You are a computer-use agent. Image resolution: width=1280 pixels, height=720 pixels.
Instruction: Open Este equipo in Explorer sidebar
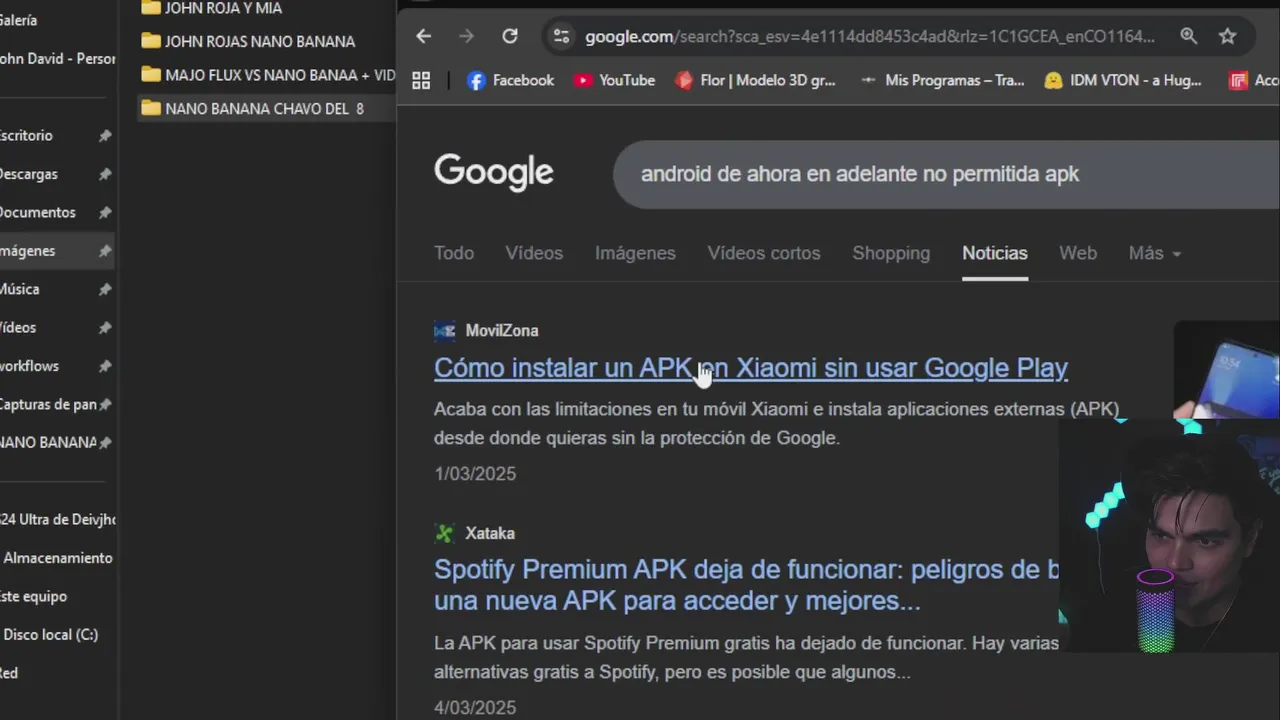(x=33, y=597)
